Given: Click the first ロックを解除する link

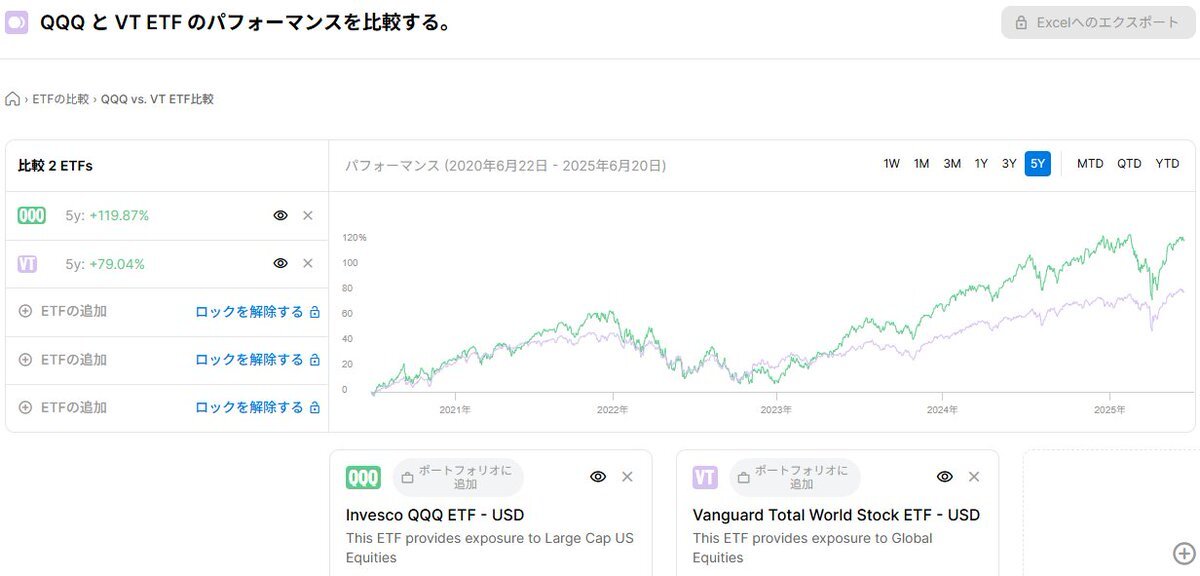Looking at the screenshot, I should click(257, 312).
